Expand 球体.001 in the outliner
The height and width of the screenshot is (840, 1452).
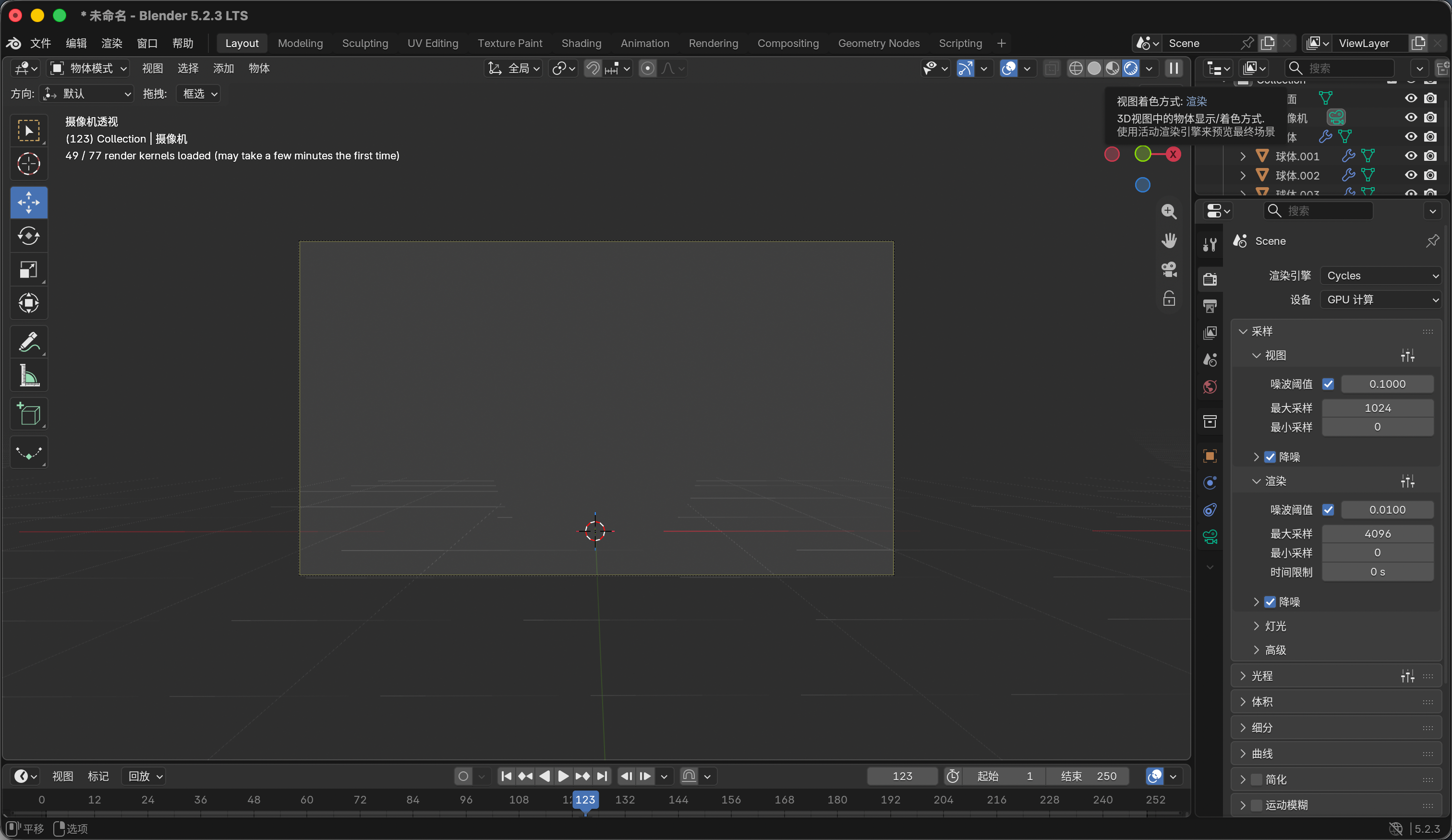coord(1243,156)
